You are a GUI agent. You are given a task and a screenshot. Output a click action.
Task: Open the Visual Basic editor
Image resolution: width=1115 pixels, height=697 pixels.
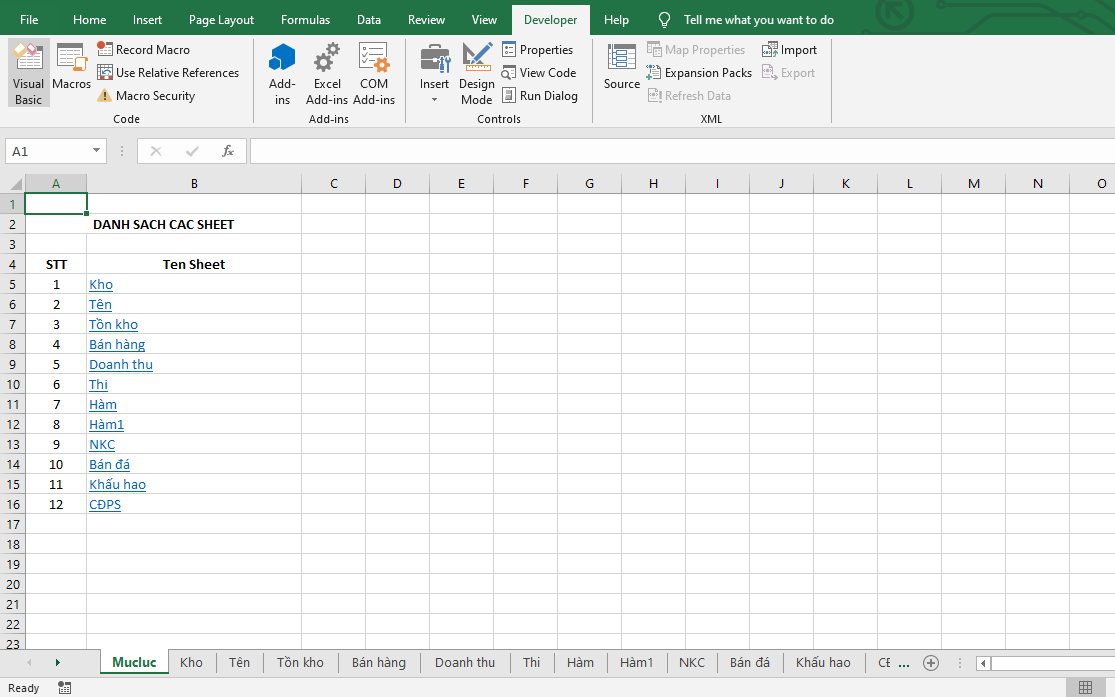[28, 73]
